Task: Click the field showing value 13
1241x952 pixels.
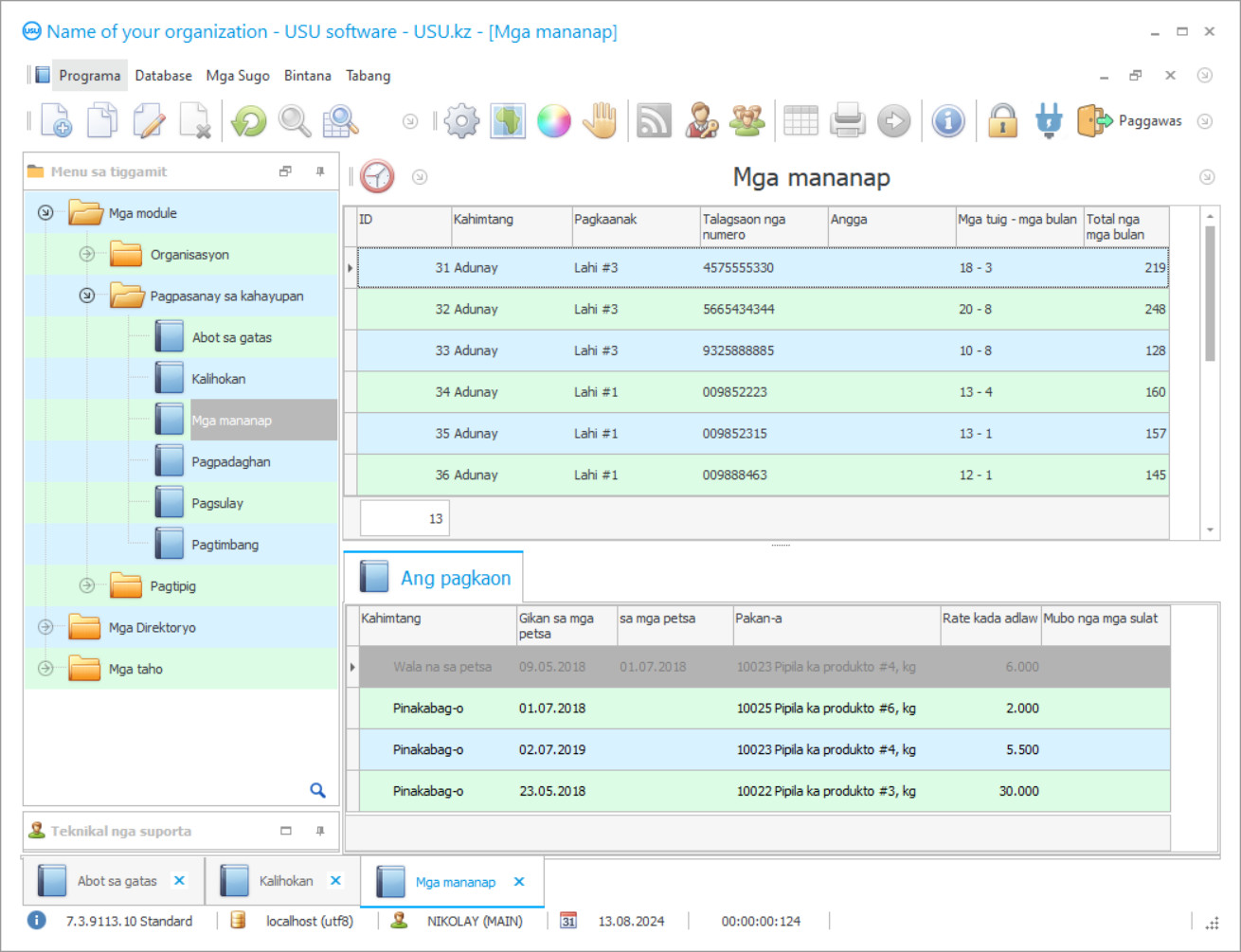Action: pos(405,518)
